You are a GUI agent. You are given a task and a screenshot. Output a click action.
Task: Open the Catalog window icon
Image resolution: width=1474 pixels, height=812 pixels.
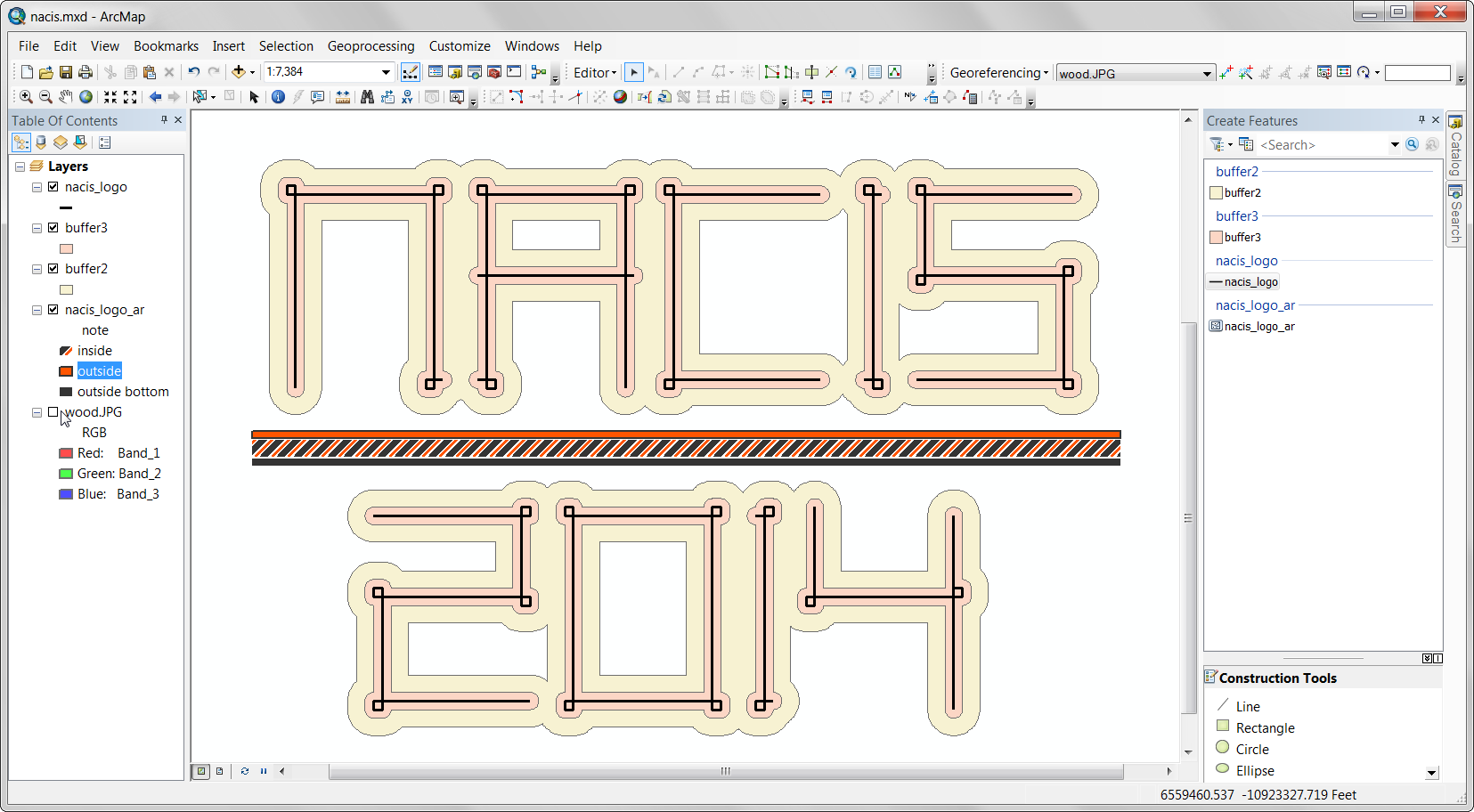455,72
